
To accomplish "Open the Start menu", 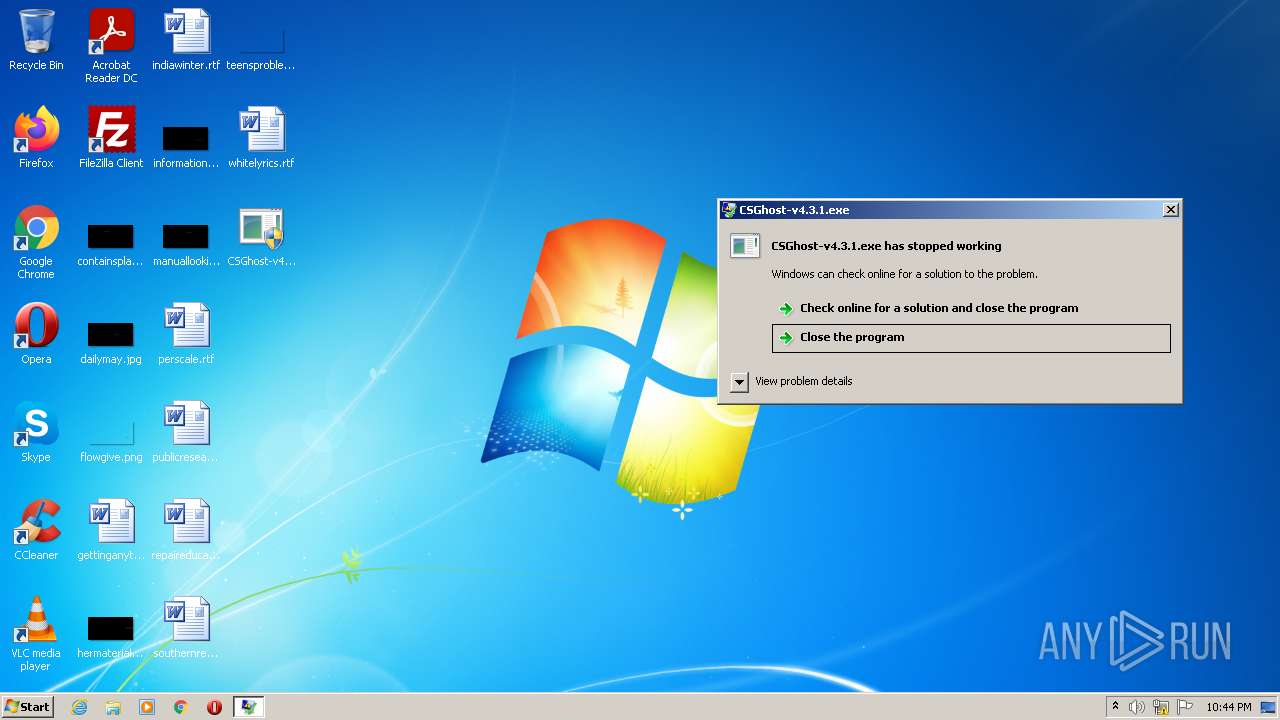I will (x=28, y=707).
